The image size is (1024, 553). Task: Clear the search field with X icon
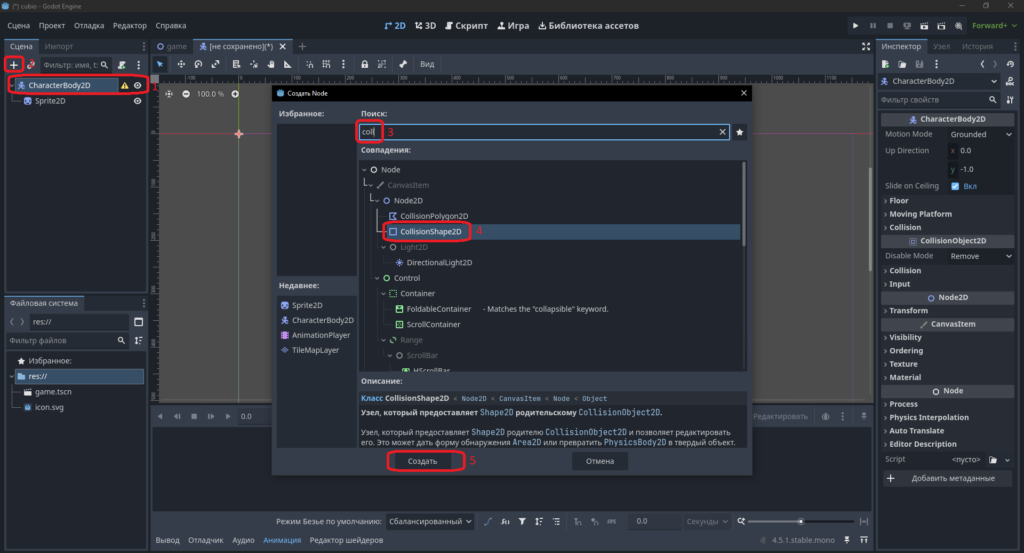point(722,132)
